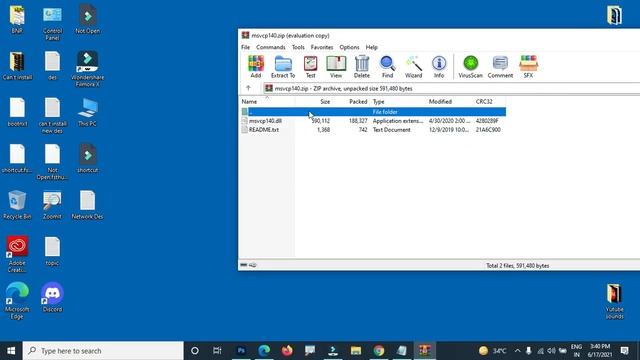
Task: Open the Options menu
Action: click(349, 47)
